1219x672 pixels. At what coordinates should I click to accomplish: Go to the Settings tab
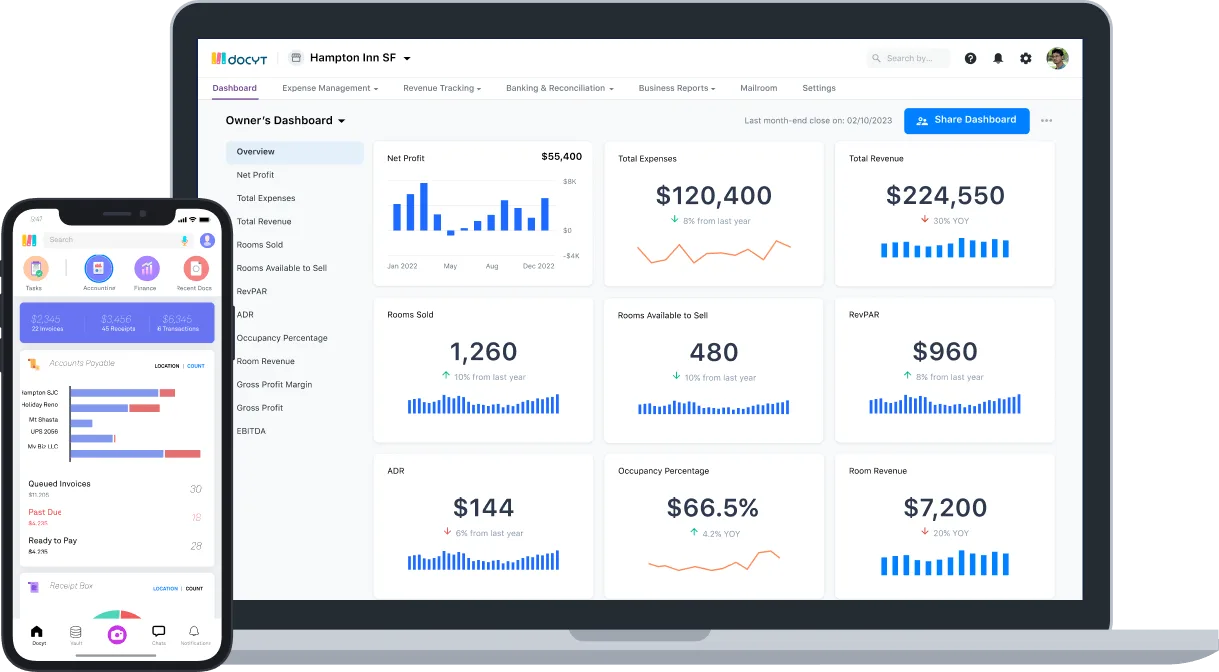tap(819, 88)
